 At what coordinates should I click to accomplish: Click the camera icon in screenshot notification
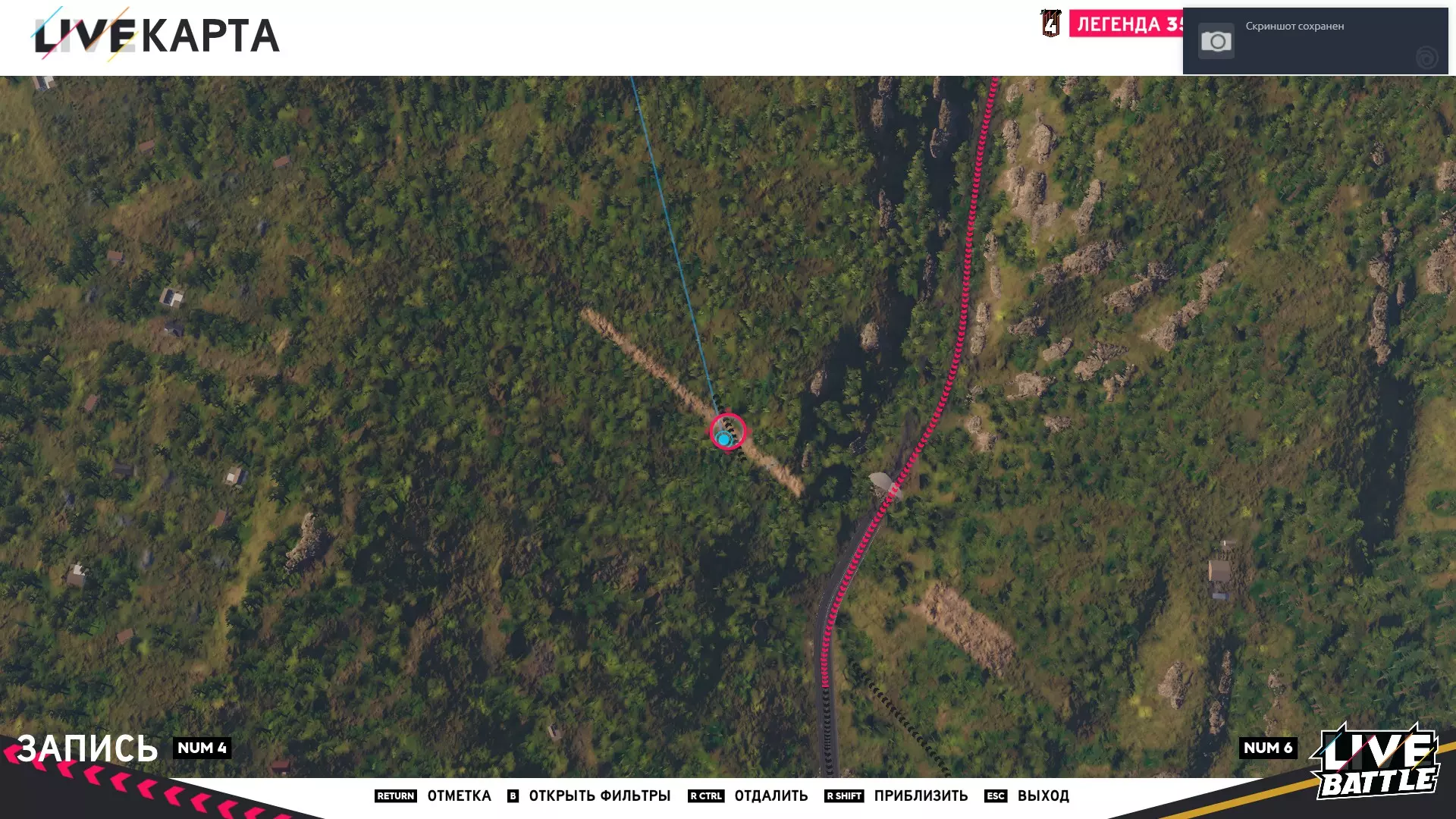click(x=1216, y=41)
